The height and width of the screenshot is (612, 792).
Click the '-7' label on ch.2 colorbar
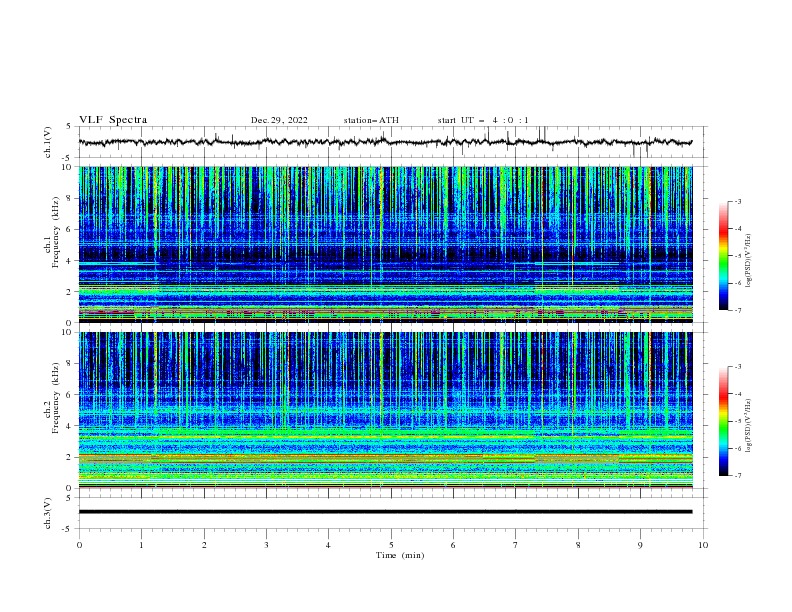click(x=737, y=476)
